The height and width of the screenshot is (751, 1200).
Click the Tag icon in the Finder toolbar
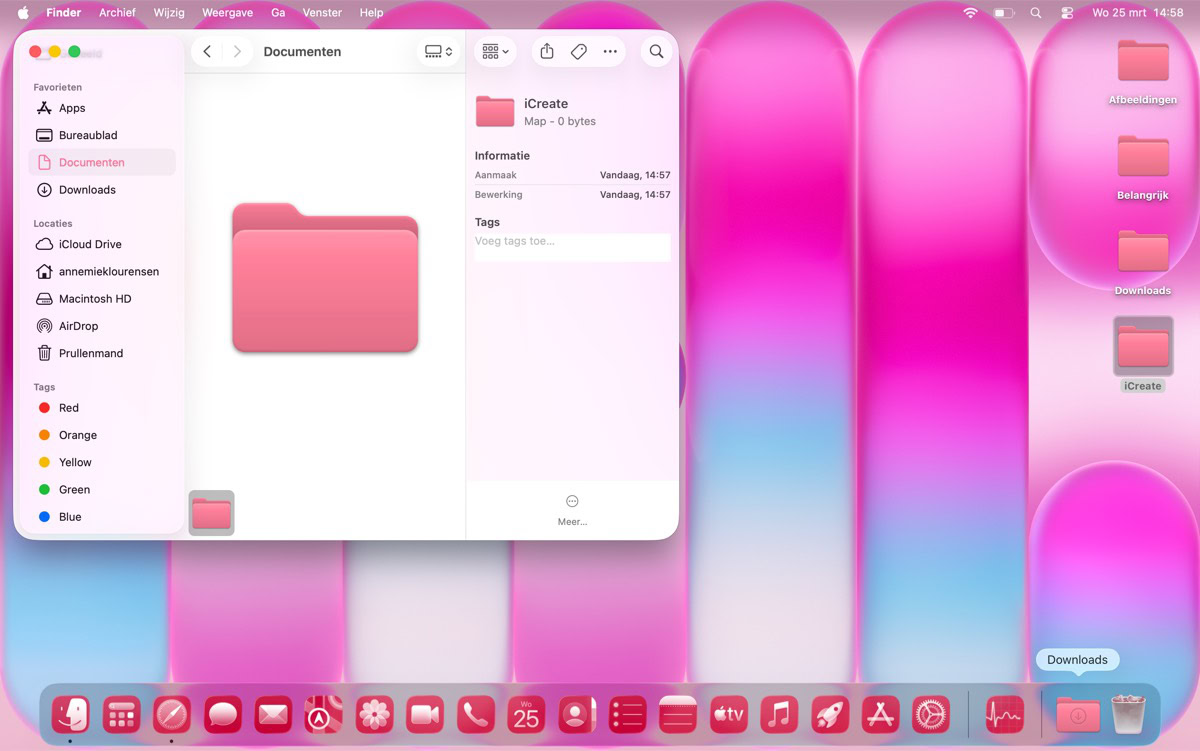pos(578,51)
